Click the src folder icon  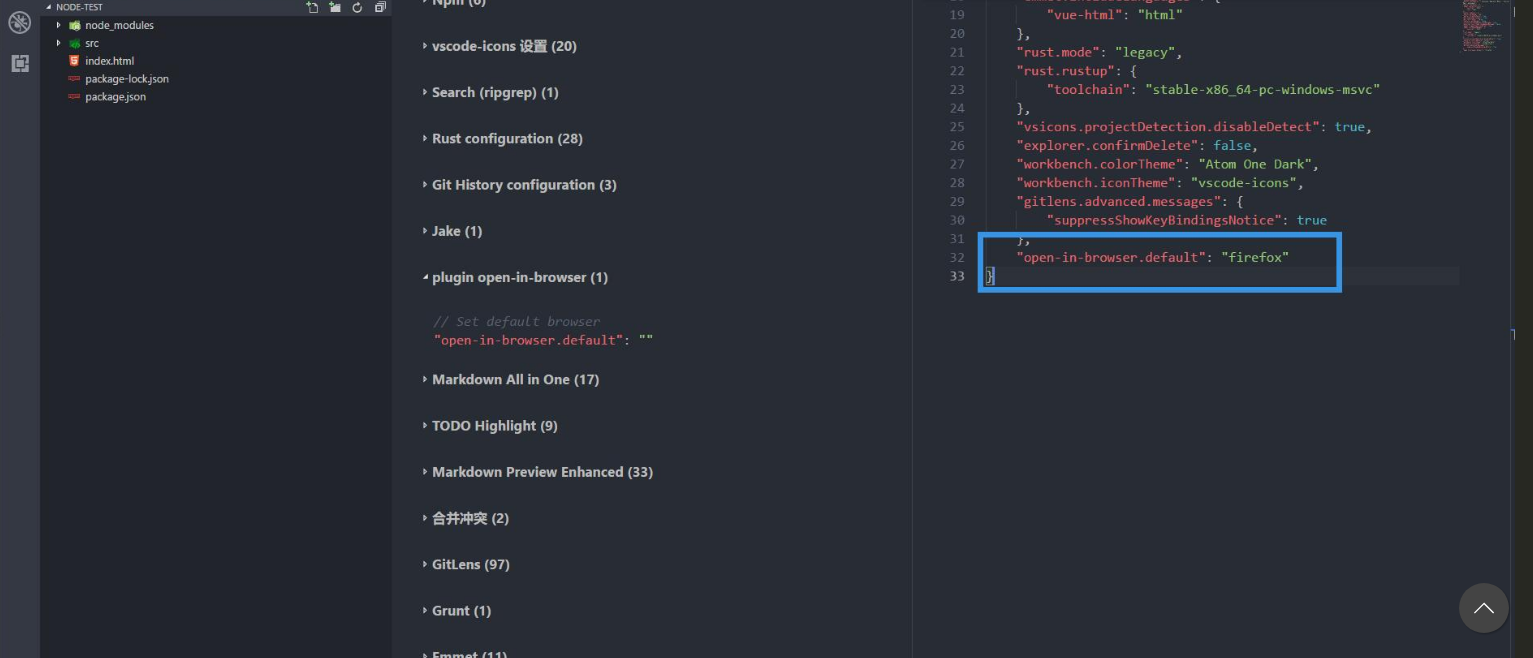click(74, 43)
